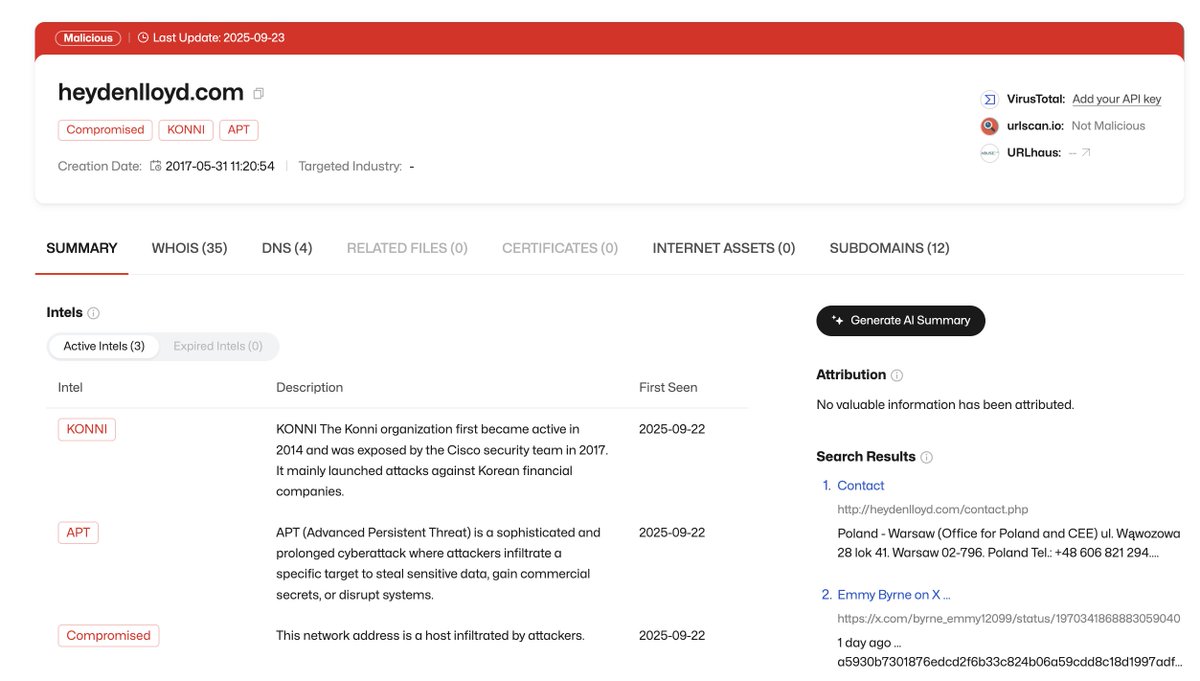Click the host infiltrated by attackers description

pyautogui.click(x=430, y=635)
